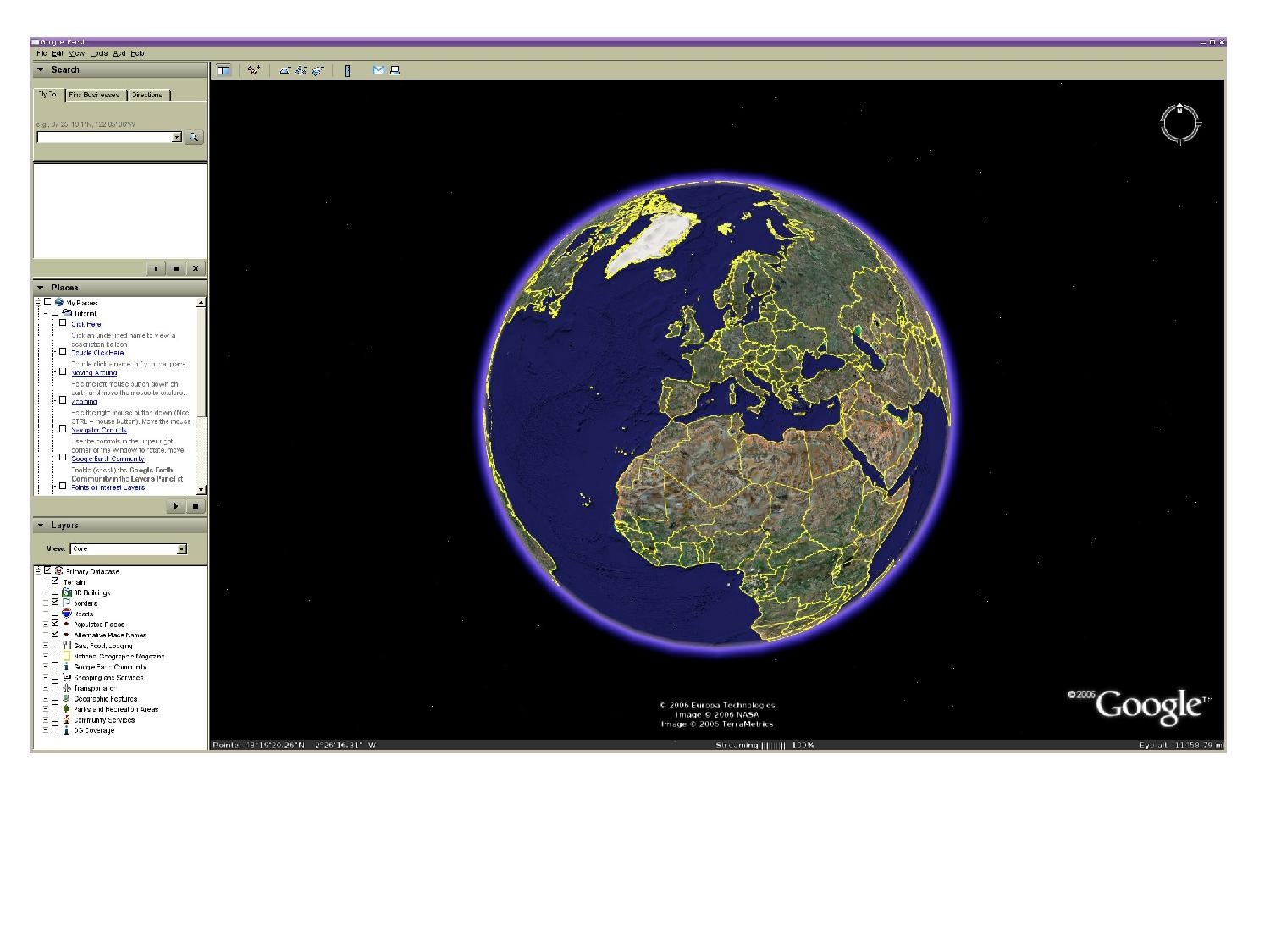Switch to the Find Businesses tab
The image size is (1270, 952).
(x=97, y=95)
